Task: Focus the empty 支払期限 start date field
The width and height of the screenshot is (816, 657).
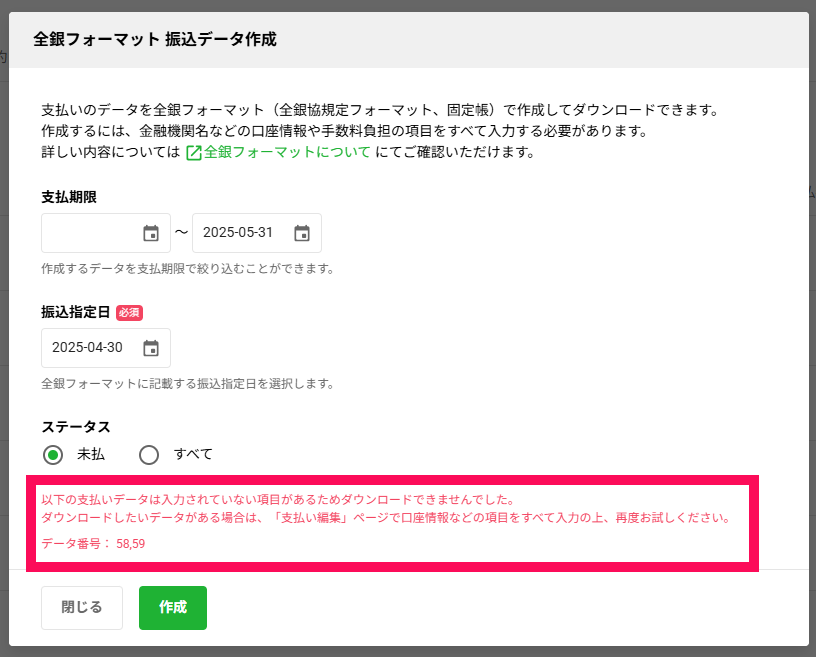Action: click(106, 233)
